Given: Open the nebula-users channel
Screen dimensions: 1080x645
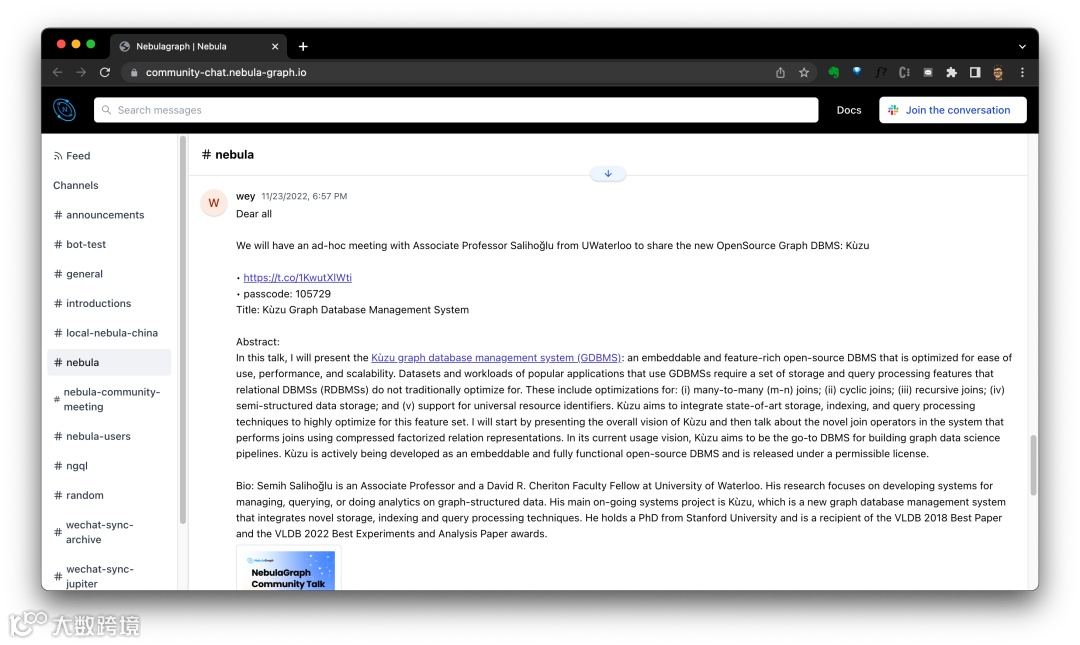Looking at the screenshot, I should [109, 436].
